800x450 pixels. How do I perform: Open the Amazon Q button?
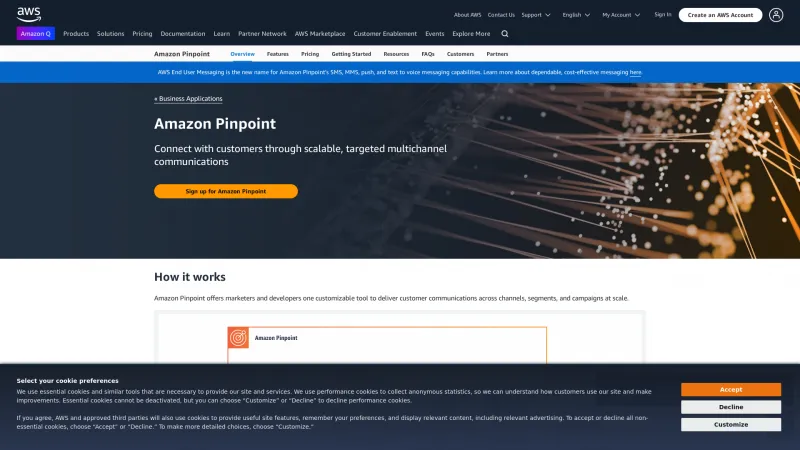[36, 34]
